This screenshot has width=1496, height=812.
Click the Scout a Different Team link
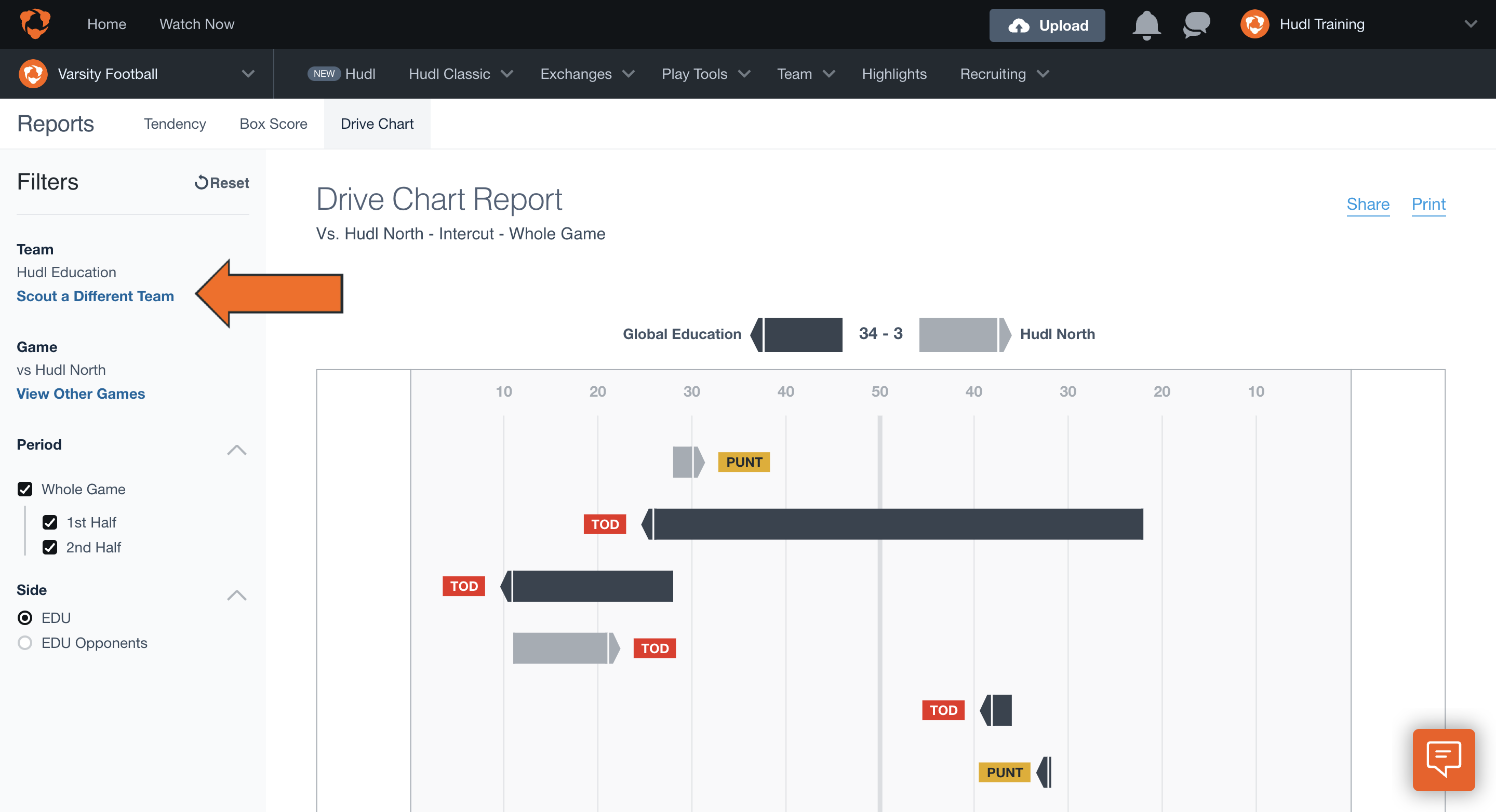(x=95, y=296)
